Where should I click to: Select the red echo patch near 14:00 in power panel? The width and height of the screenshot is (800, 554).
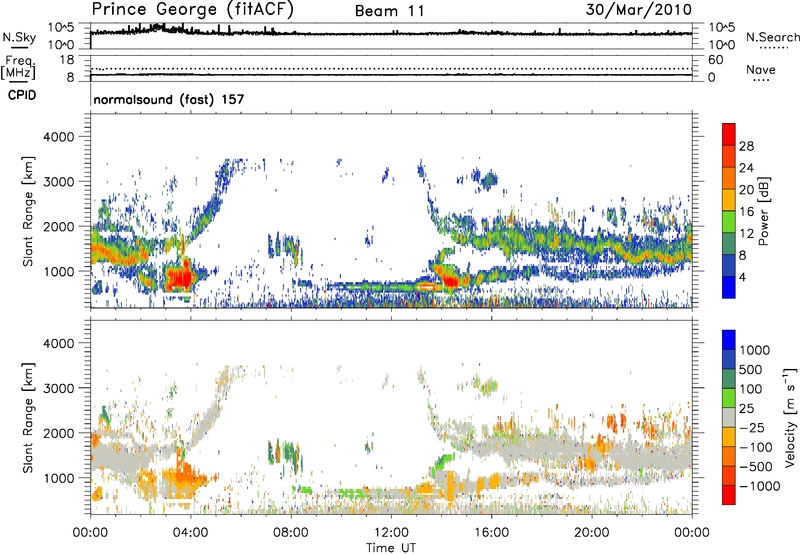(451, 280)
